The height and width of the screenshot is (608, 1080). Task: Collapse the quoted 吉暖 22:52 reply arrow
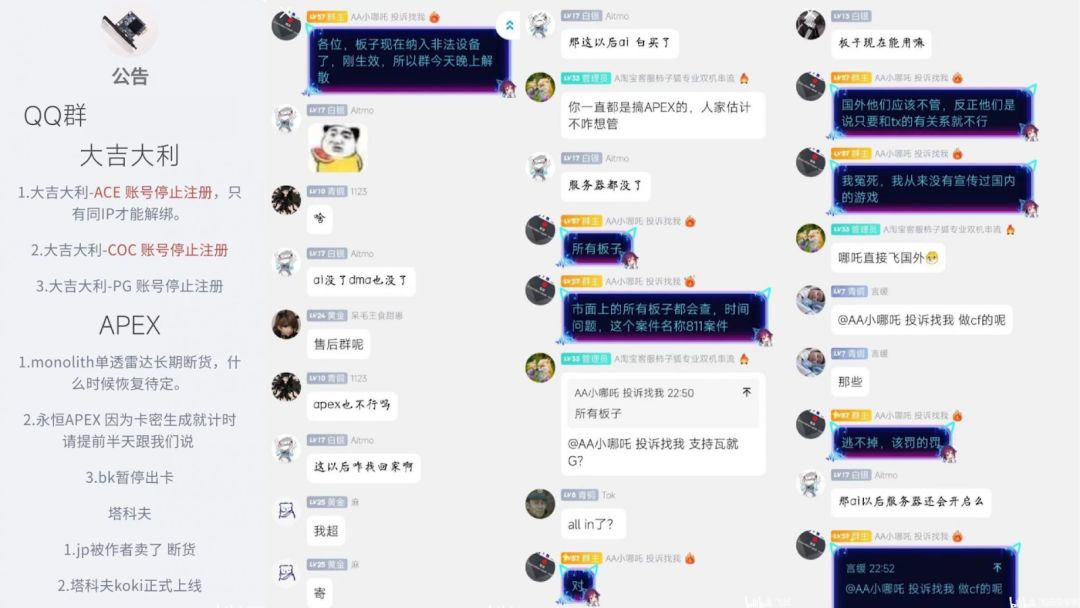coord(997,567)
